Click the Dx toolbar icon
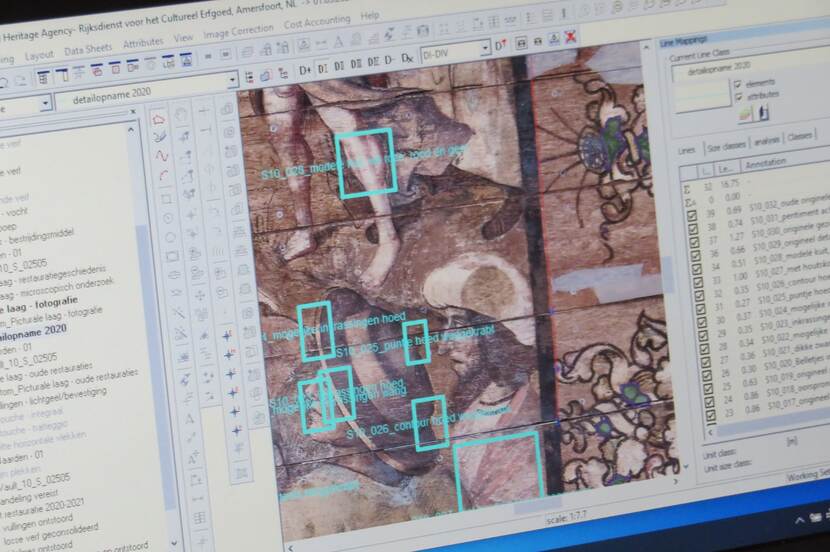The height and width of the screenshot is (552, 830). pos(407,58)
